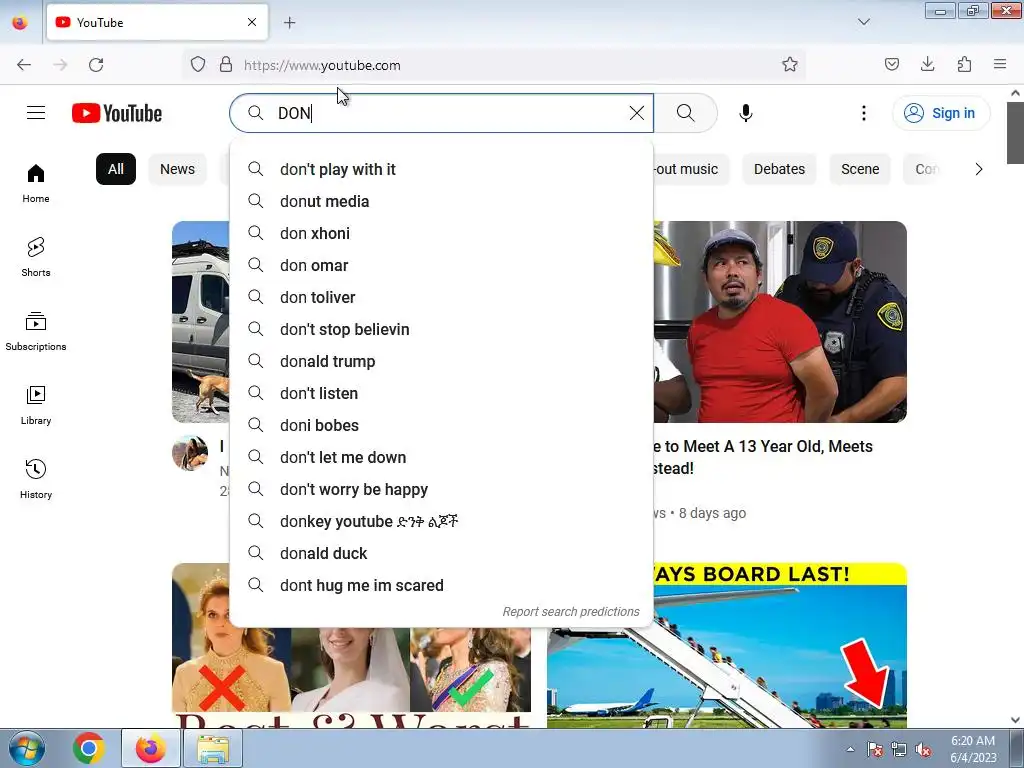Clear the search box with the X
The width and height of the screenshot is (1024, 768).
[637, 113]
